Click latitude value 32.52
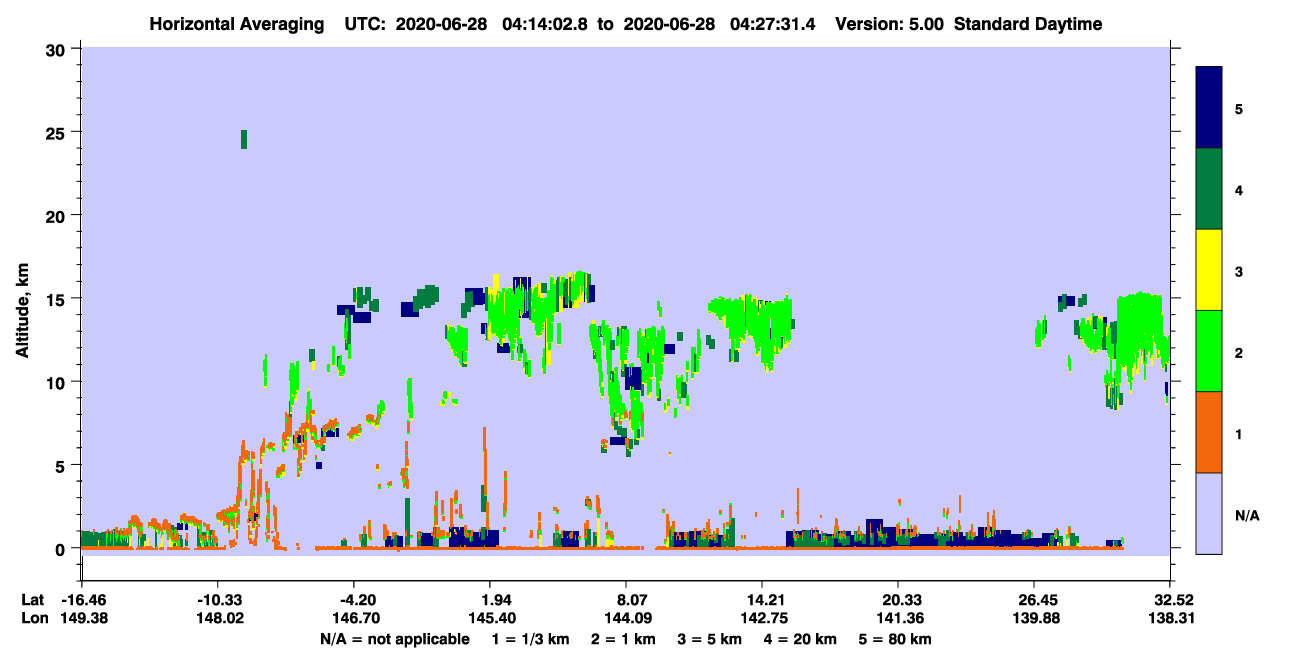This screenshot has height=667, width=1300. 1170,600
